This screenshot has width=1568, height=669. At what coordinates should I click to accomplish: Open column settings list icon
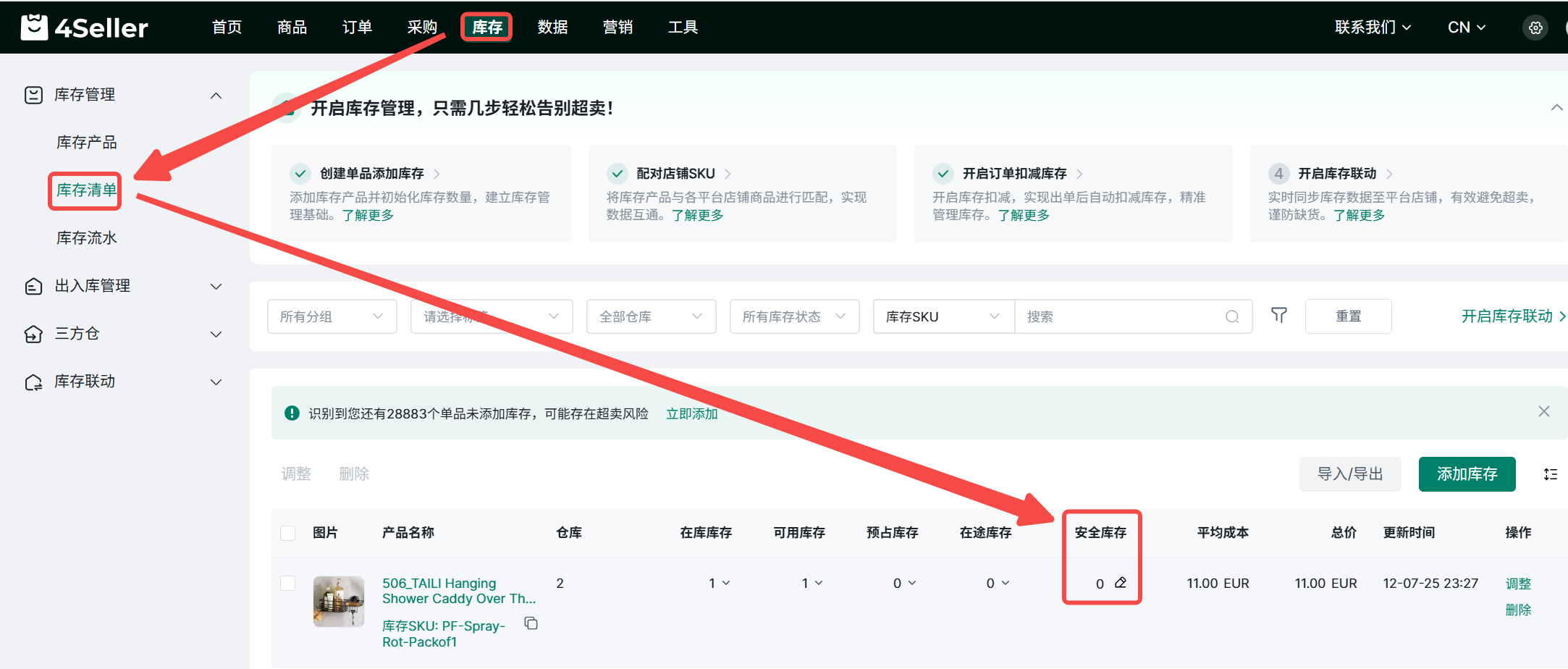[x=1550, y=474]
